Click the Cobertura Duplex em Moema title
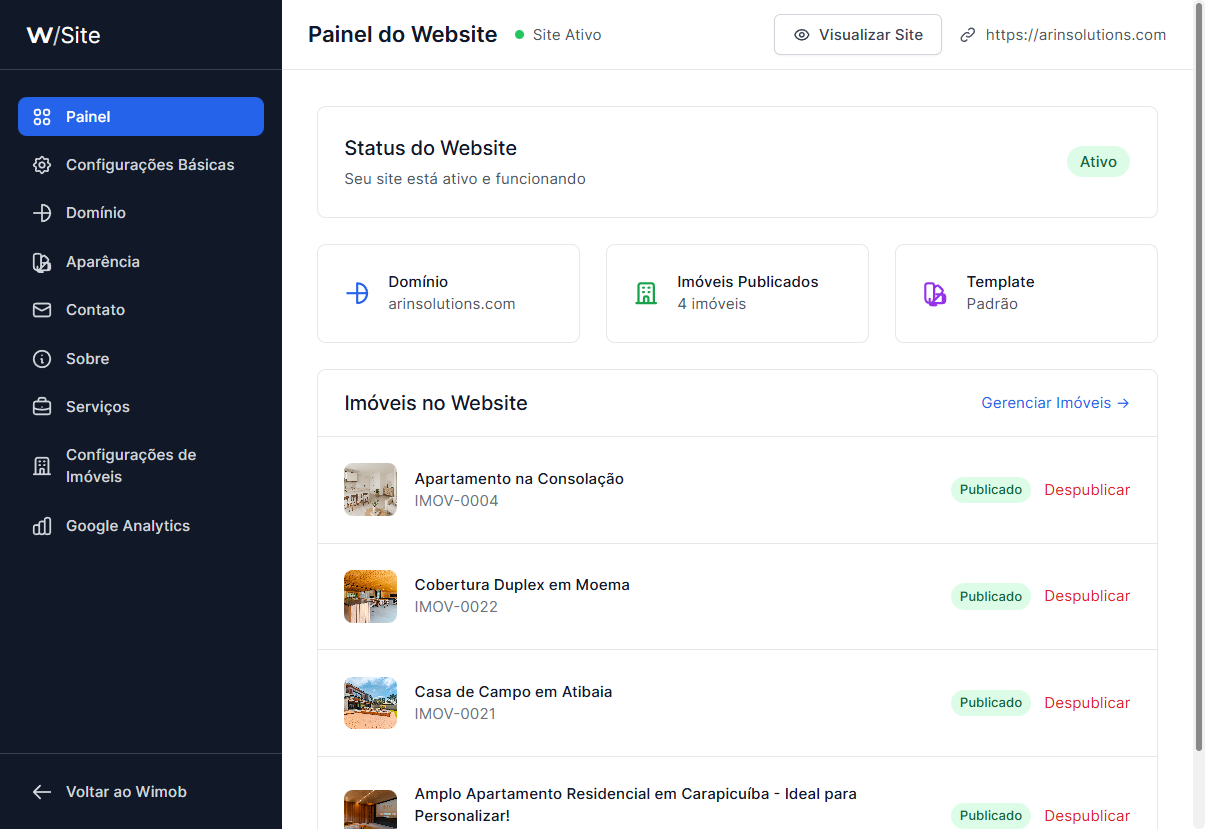 [522, 585]
